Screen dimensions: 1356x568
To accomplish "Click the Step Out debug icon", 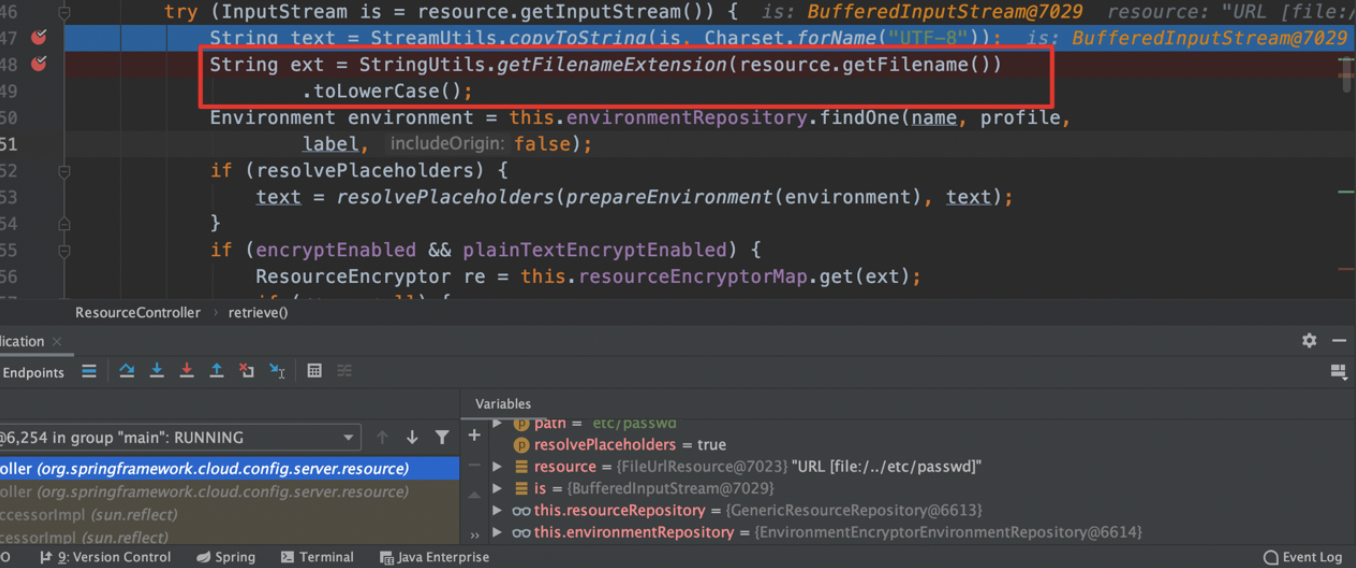I will 217,371.
